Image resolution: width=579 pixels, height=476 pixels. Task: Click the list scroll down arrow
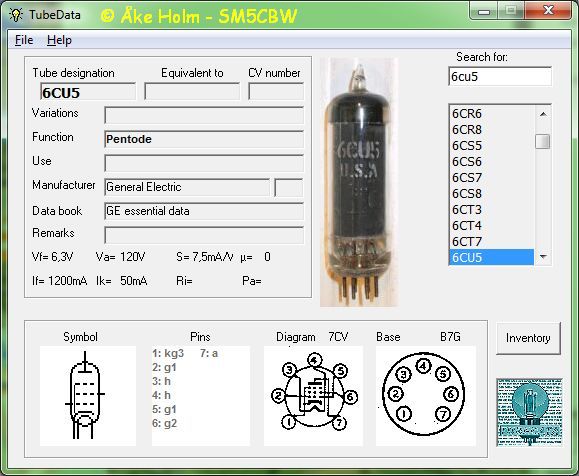click(543, 256)
